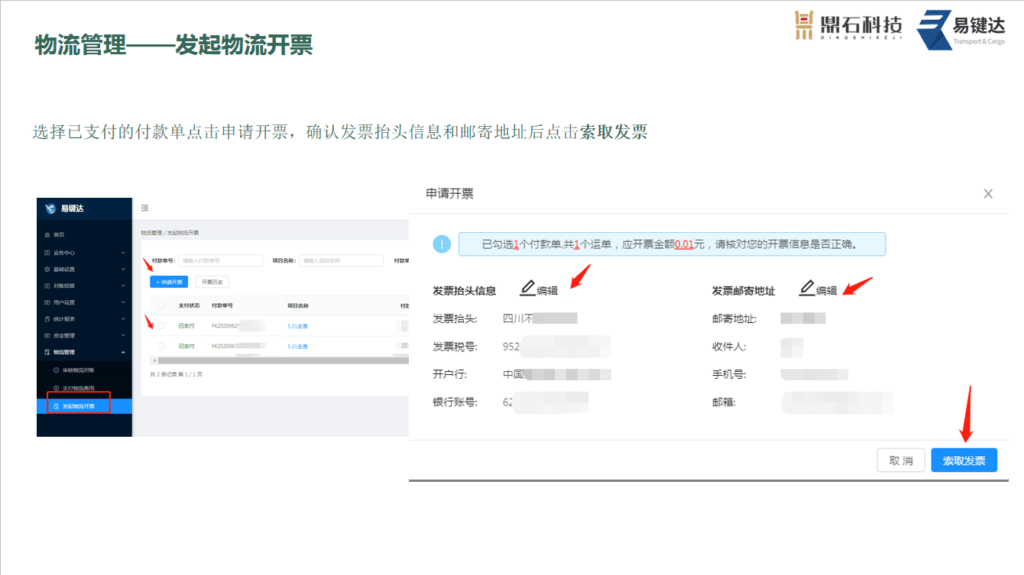The image size is (1024, 575).
Task: Click the 银行账号 value starting 62
Action: (545, 402)
